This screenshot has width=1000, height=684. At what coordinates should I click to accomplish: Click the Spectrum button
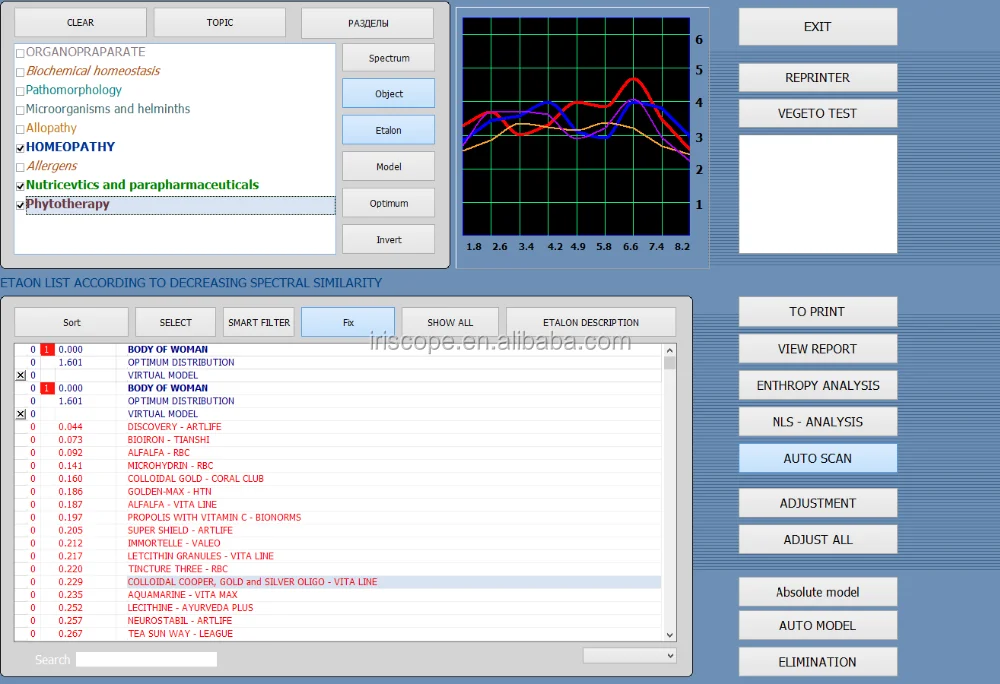[388, 58]
